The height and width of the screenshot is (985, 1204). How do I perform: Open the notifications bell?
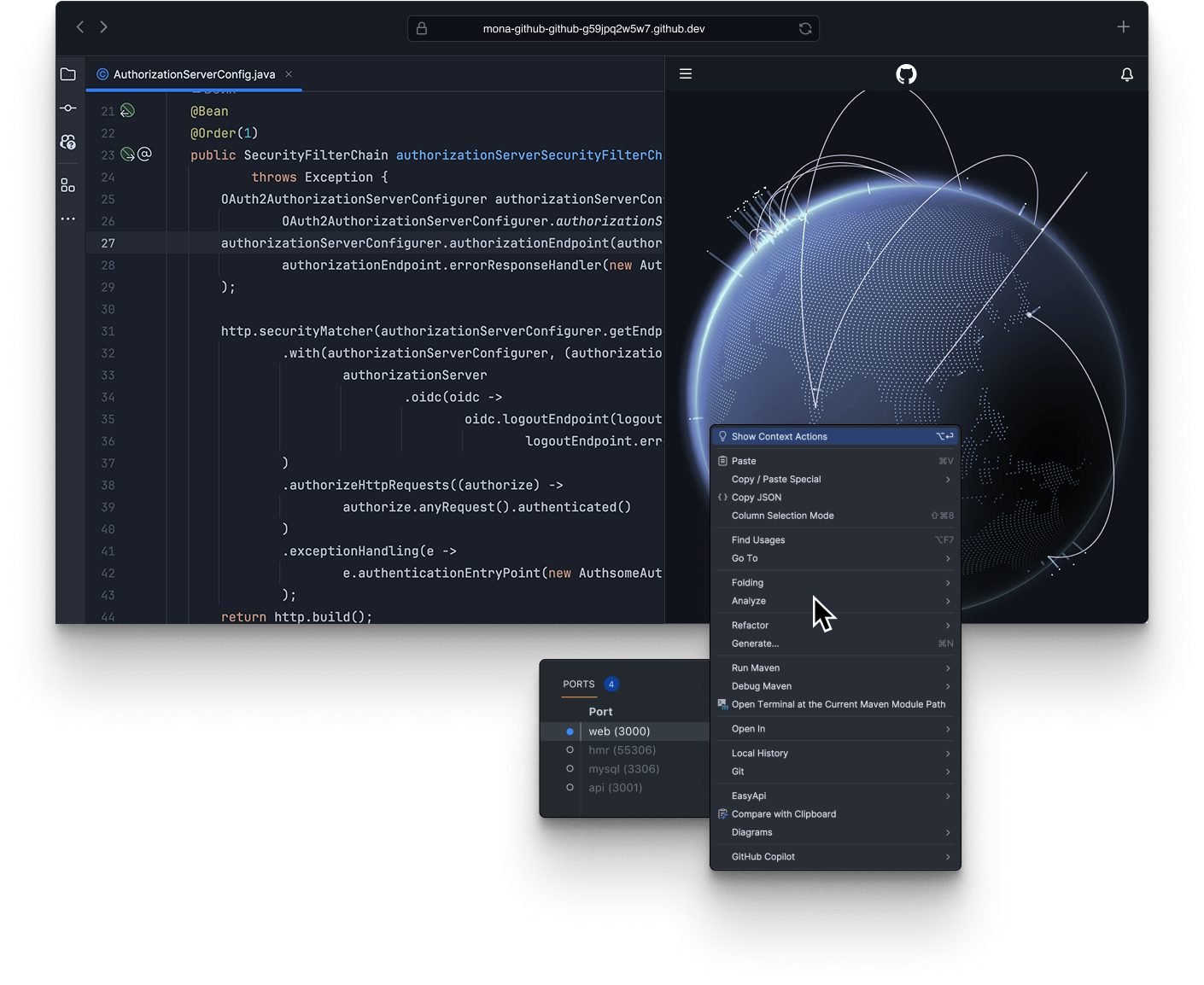[1127, 73]
